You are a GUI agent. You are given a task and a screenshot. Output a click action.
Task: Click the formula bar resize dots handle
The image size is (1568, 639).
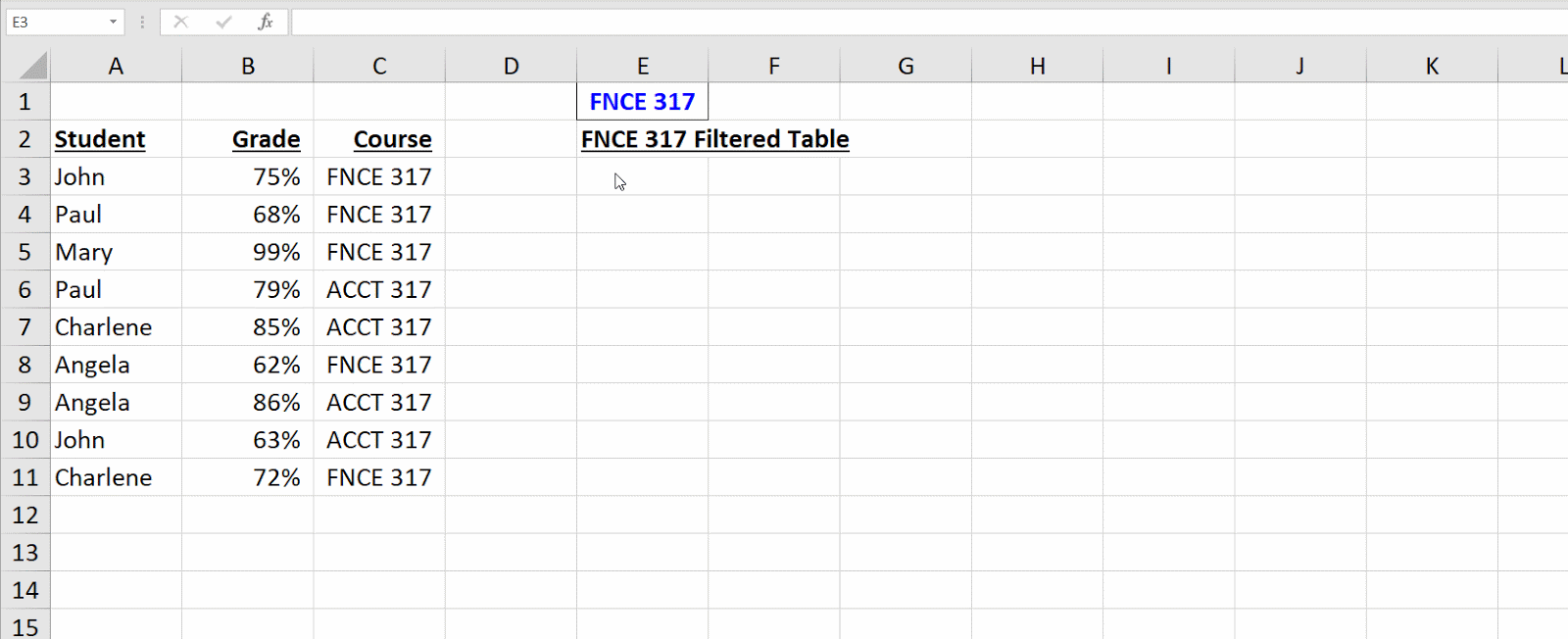click(142, 22)
